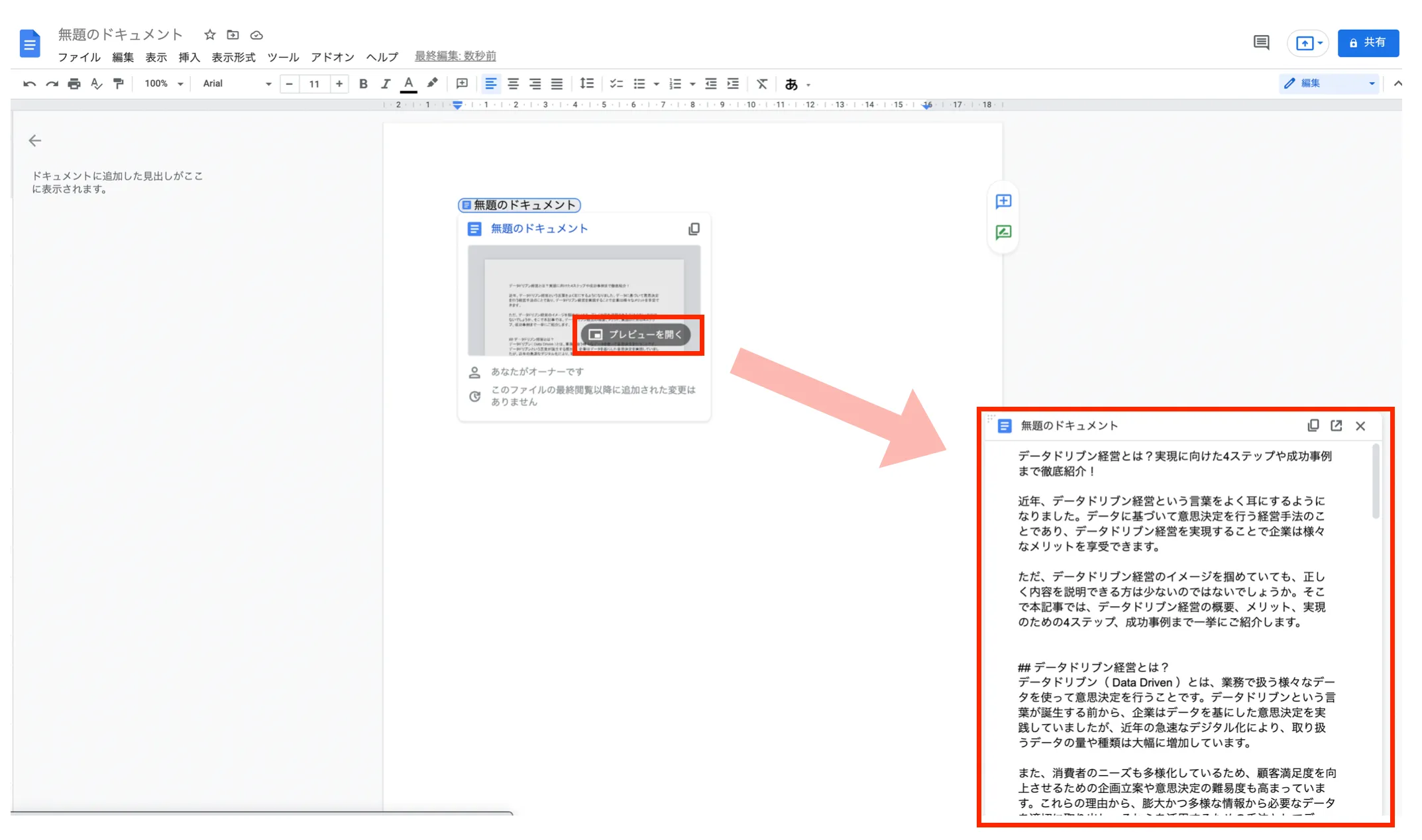Open the 表示形式 menu
1422x840 pixels.
(233, 57)
